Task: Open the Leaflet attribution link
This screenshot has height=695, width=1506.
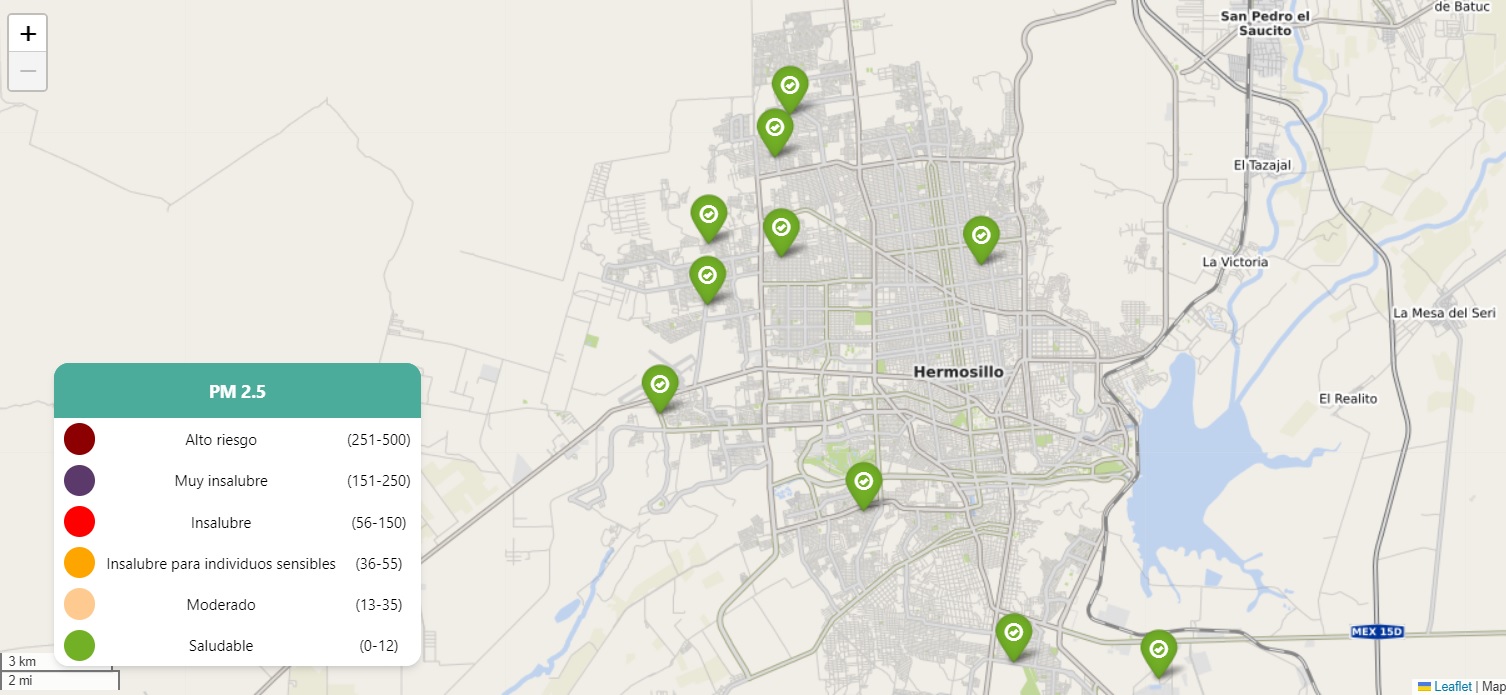Action: 1452,686
